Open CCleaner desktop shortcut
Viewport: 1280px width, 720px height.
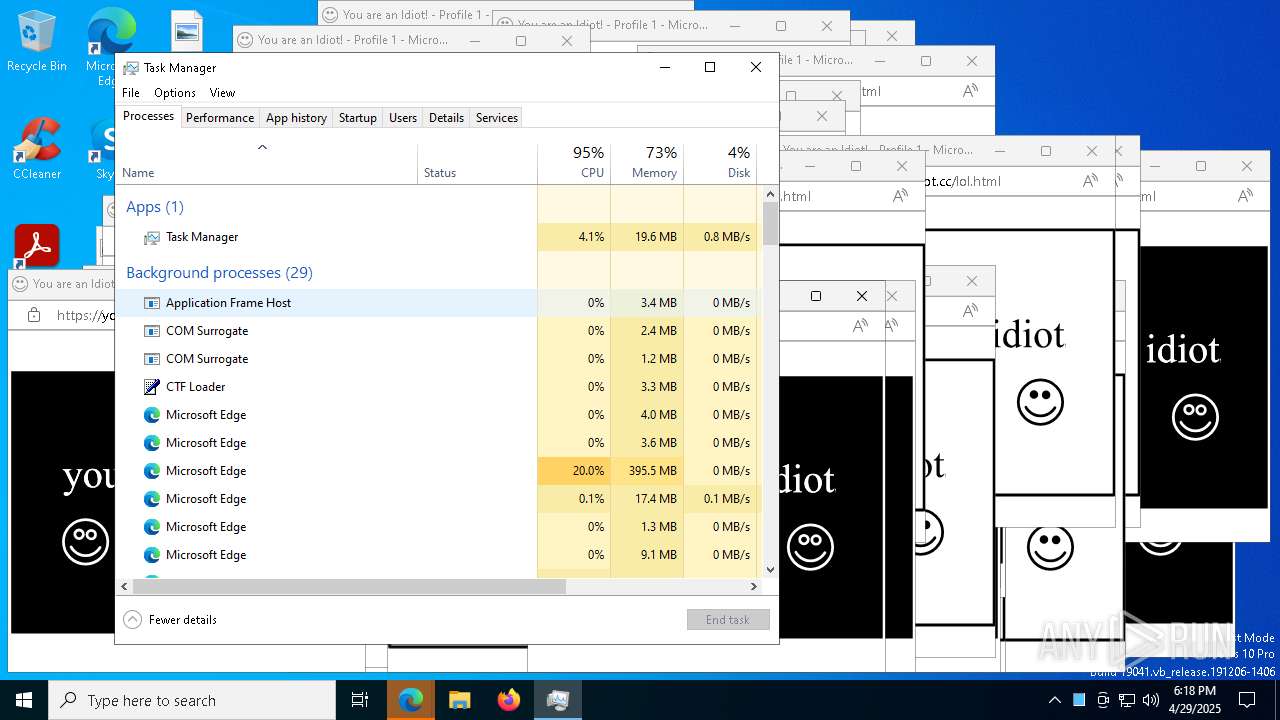tap(37, 148)
